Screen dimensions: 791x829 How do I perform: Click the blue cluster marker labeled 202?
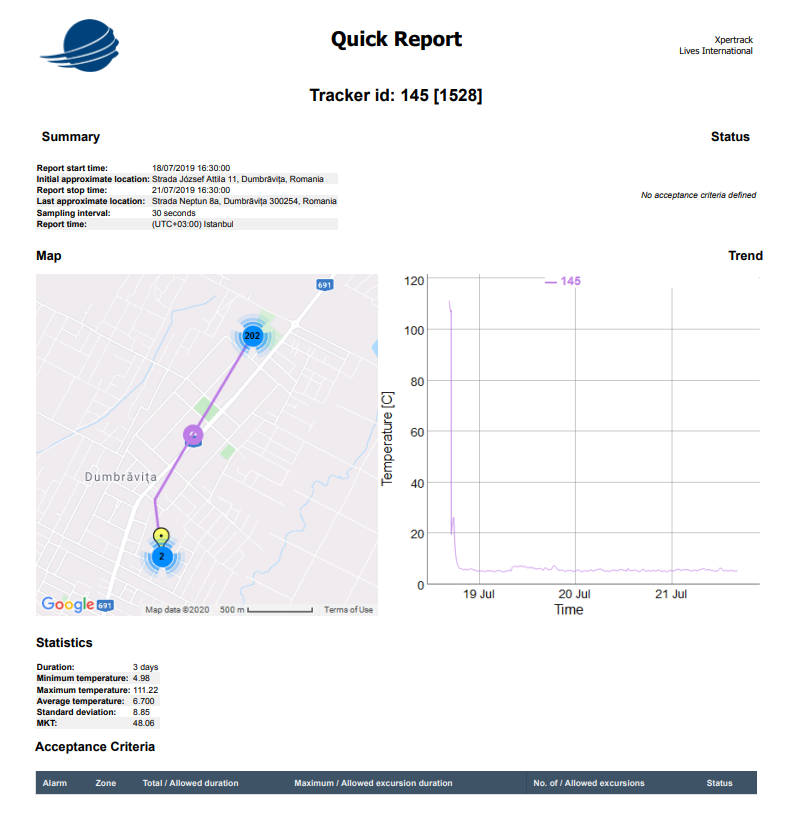tap(252, 336)
